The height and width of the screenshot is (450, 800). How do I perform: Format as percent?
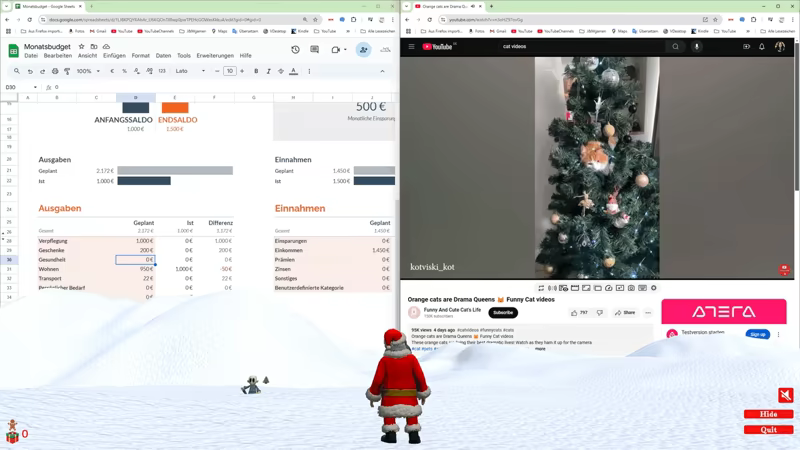[x=124, y=71]
